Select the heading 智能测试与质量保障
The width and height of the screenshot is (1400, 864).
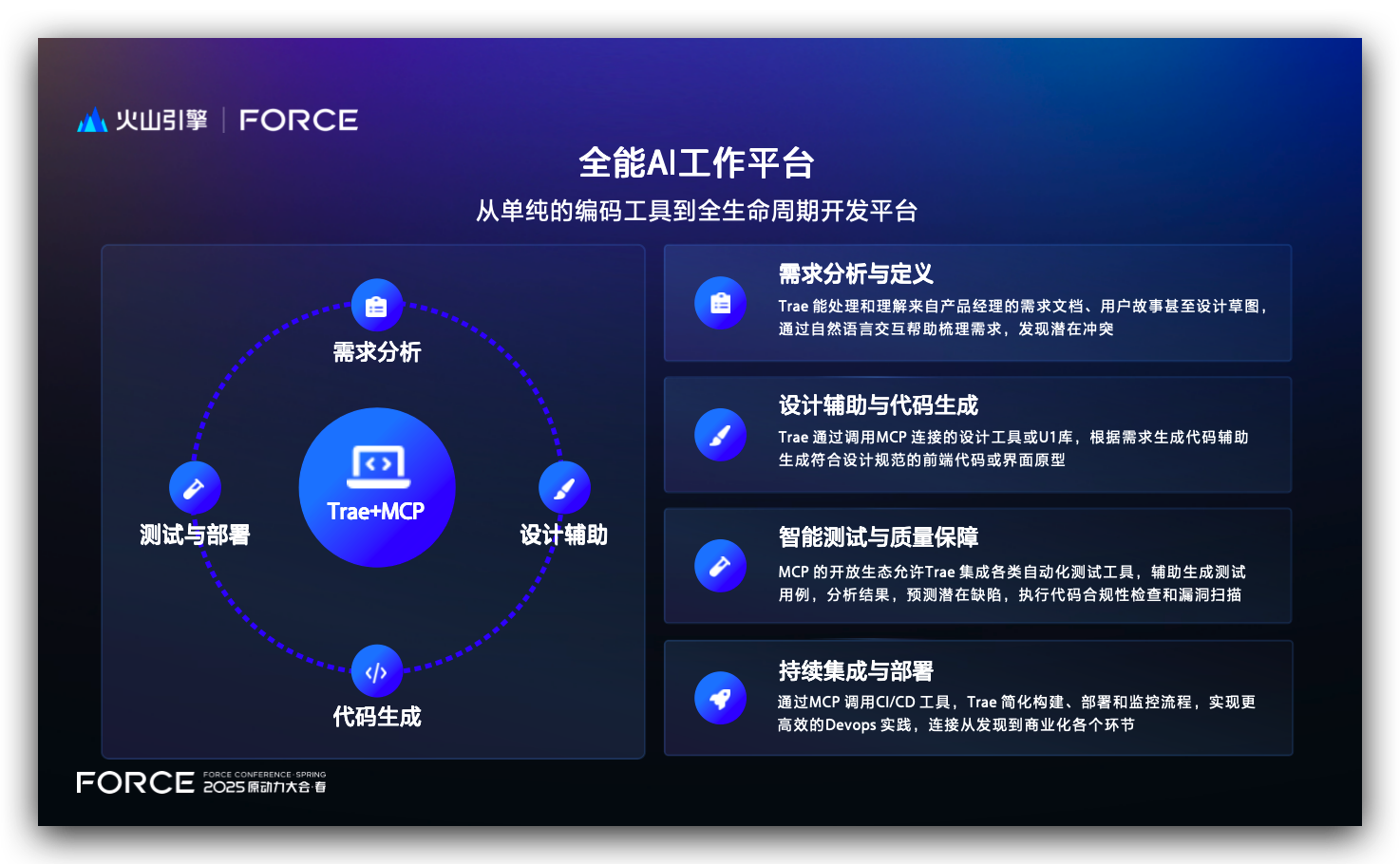(x=879, y=537)
